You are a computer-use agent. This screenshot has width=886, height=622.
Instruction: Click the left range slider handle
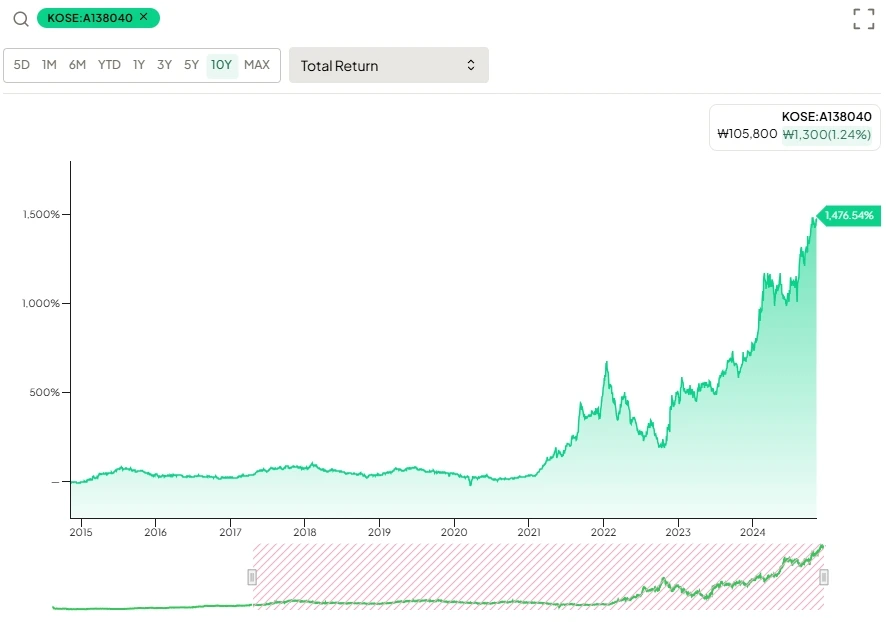tap(252, 577)
